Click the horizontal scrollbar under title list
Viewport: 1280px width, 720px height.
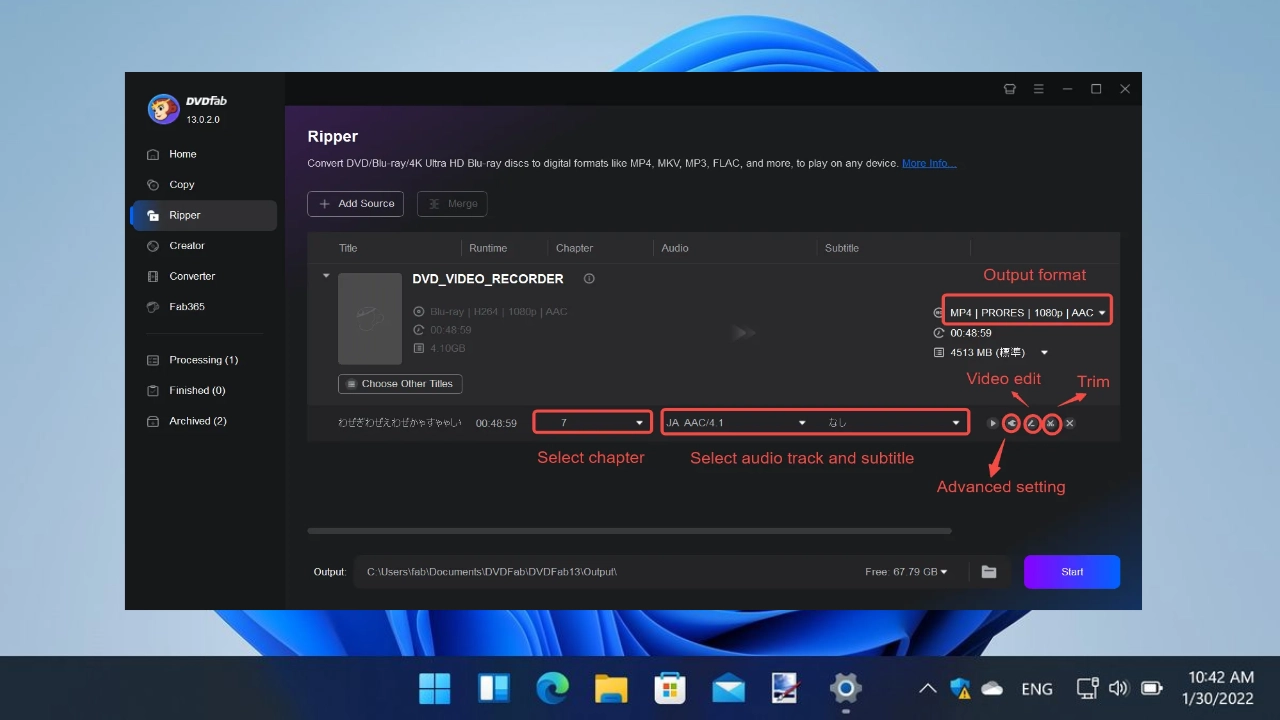coord(629,531)
